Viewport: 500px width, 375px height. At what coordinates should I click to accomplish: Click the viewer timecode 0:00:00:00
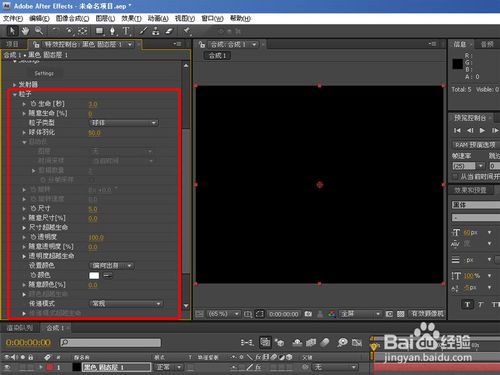coord(284,314)
